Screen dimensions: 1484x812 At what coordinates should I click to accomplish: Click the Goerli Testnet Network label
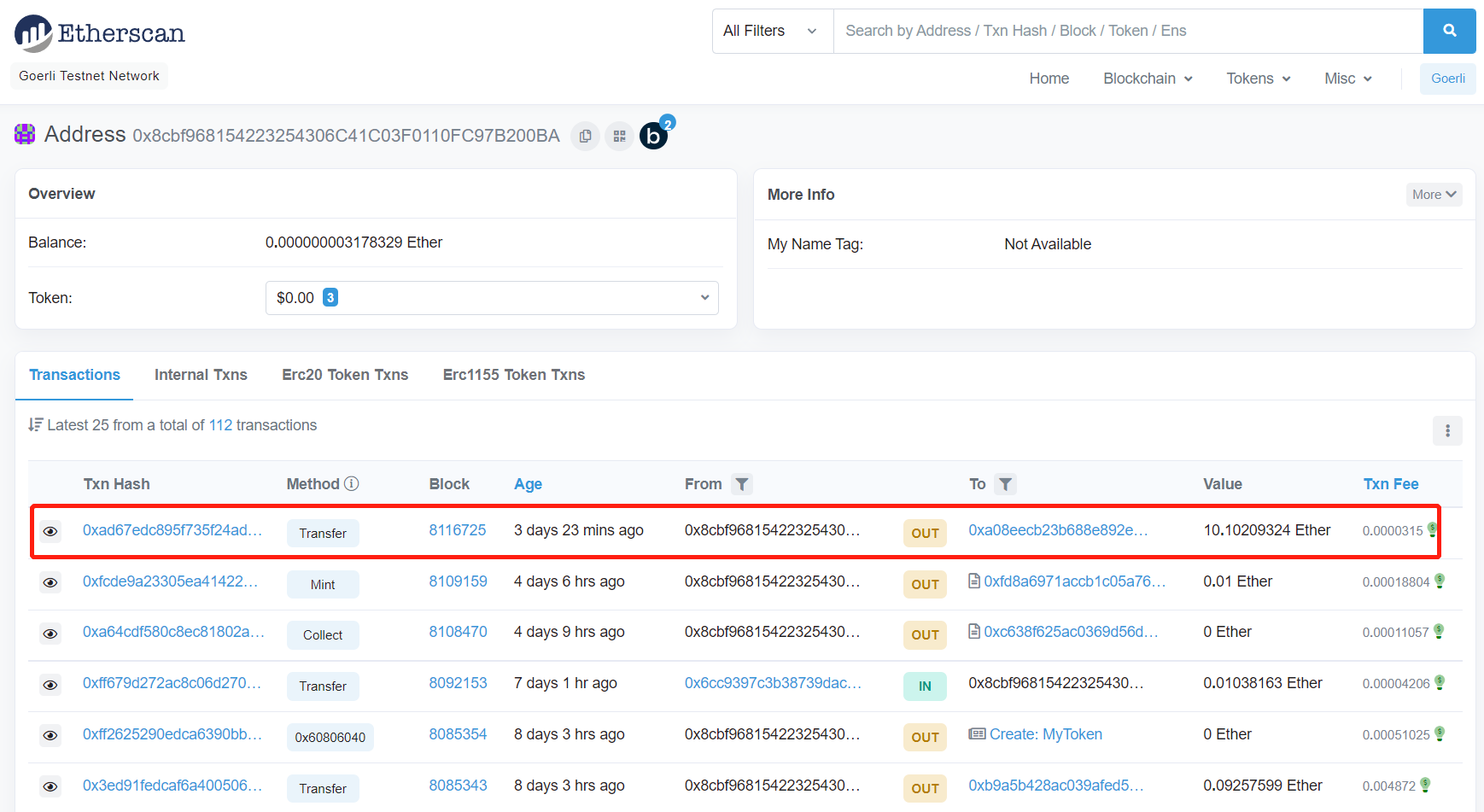[x=89, y=76]
